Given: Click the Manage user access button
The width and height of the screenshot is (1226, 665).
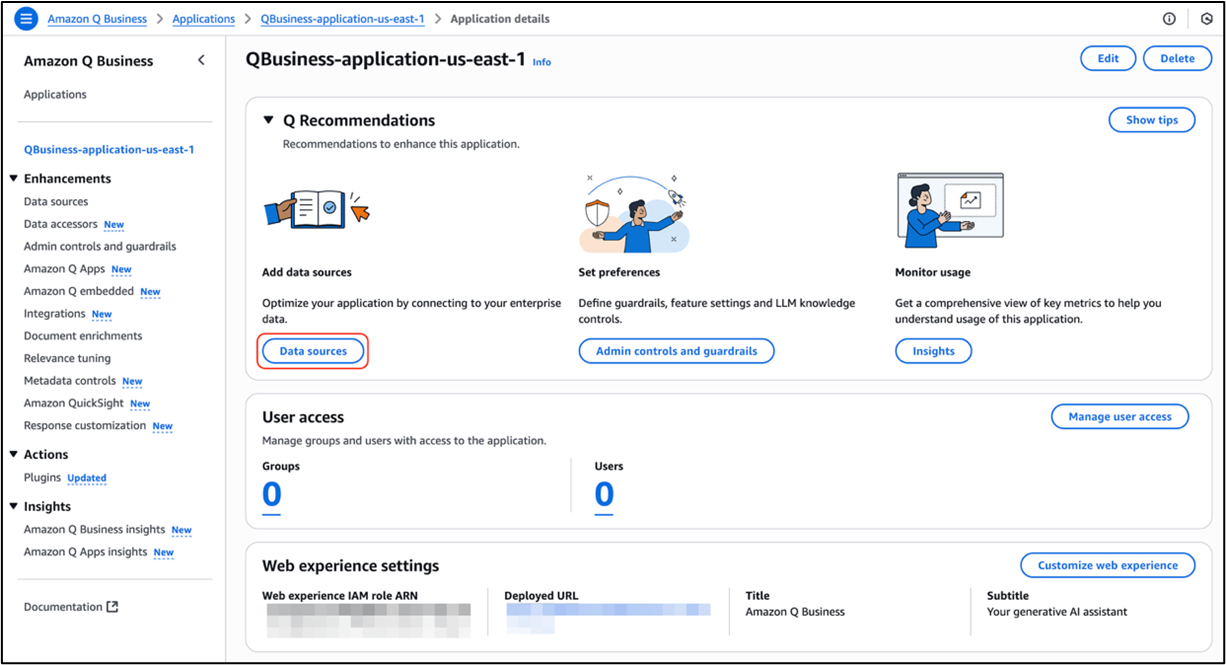Looking at the screenshot, I should click(x=1119, y=417).
